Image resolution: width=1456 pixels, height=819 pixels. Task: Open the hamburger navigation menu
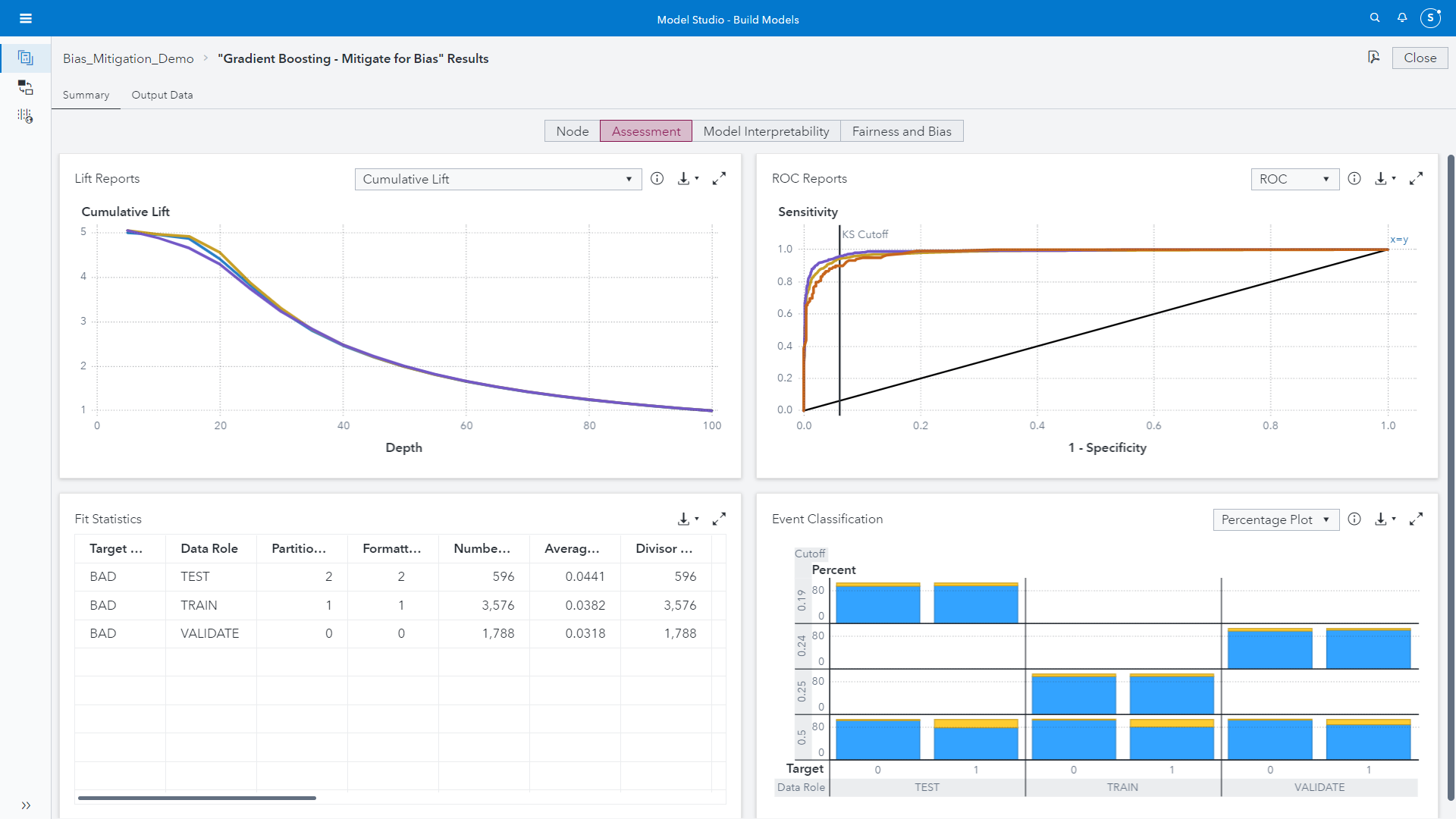pyautogui.click(x=26, y=18)
